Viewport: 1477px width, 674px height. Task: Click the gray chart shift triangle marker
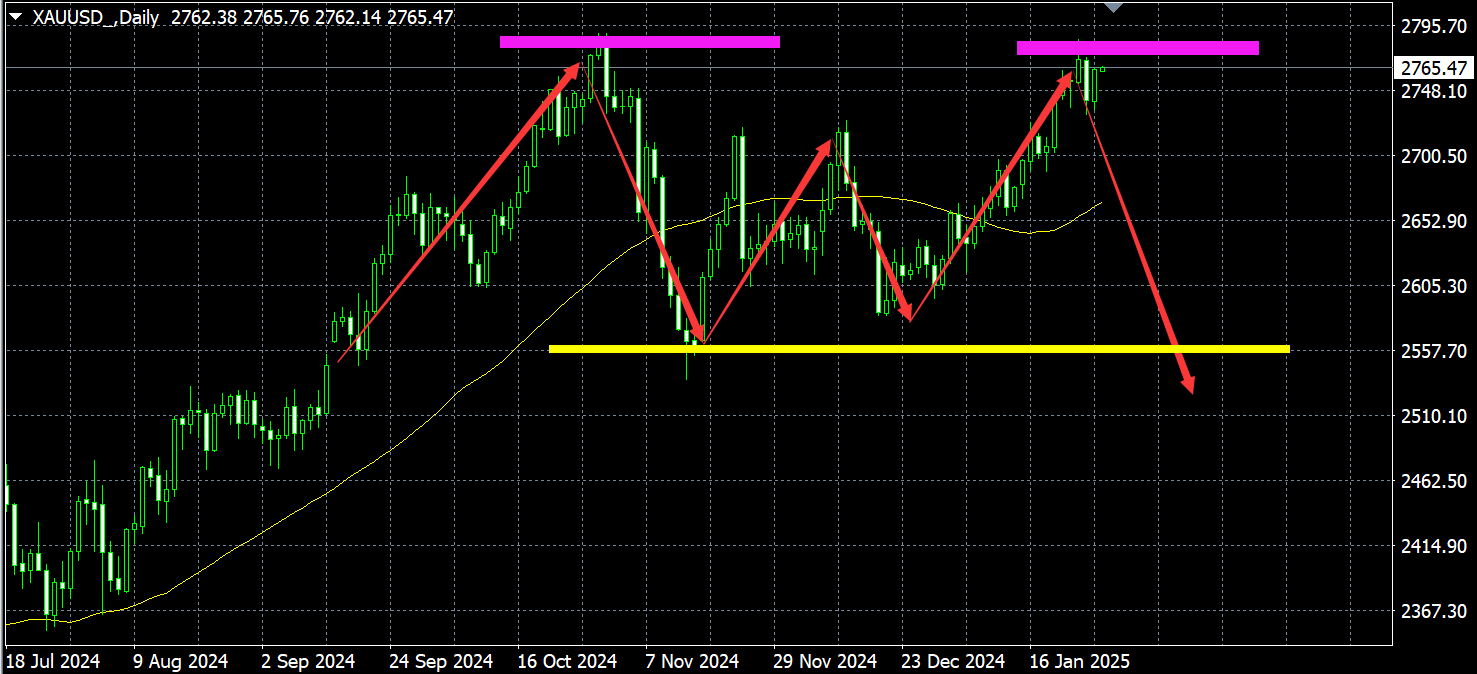(1113, 7)
